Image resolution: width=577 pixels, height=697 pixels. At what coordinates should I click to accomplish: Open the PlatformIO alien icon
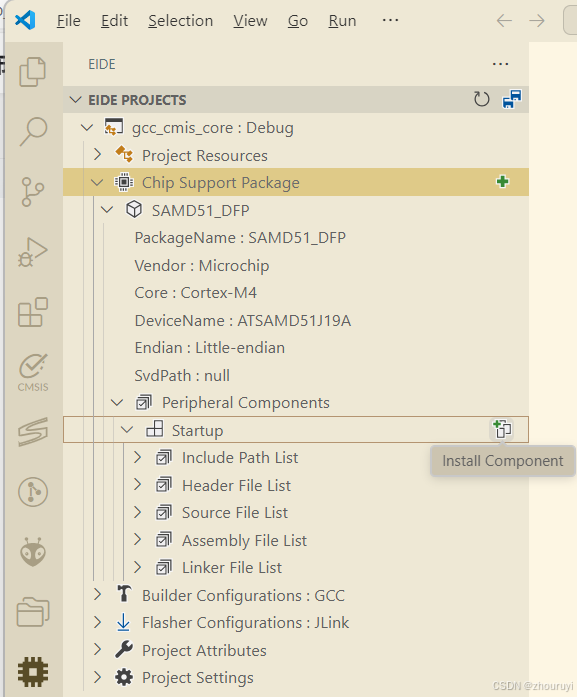(33, 552)
